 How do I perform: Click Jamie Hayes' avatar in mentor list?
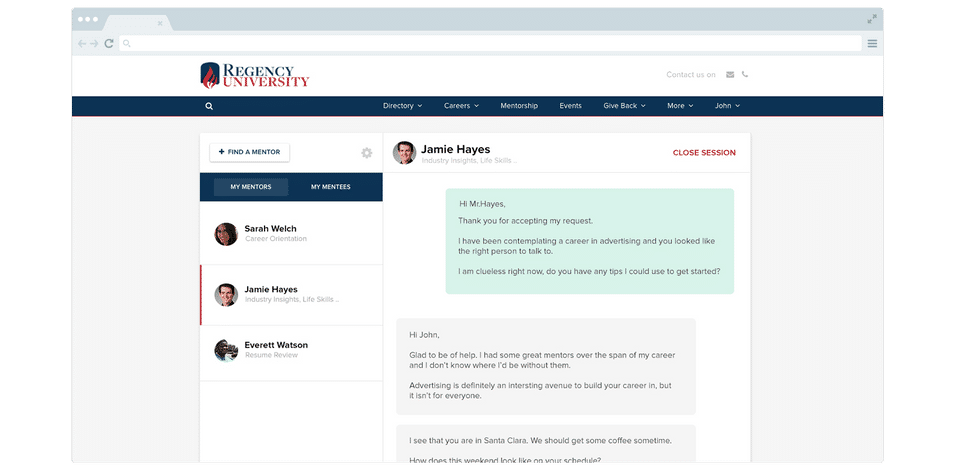(x=226, y=295)
